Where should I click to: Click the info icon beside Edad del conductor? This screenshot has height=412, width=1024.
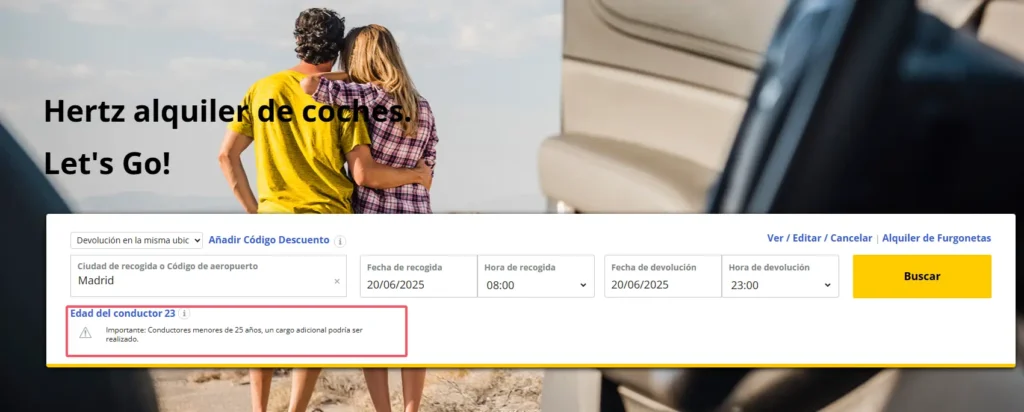coord(185,313)
